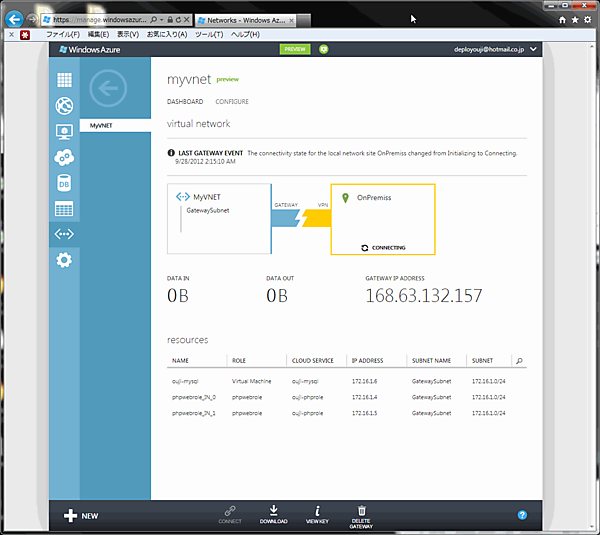Open the browser Tools gear icon

tap(588, 20)
